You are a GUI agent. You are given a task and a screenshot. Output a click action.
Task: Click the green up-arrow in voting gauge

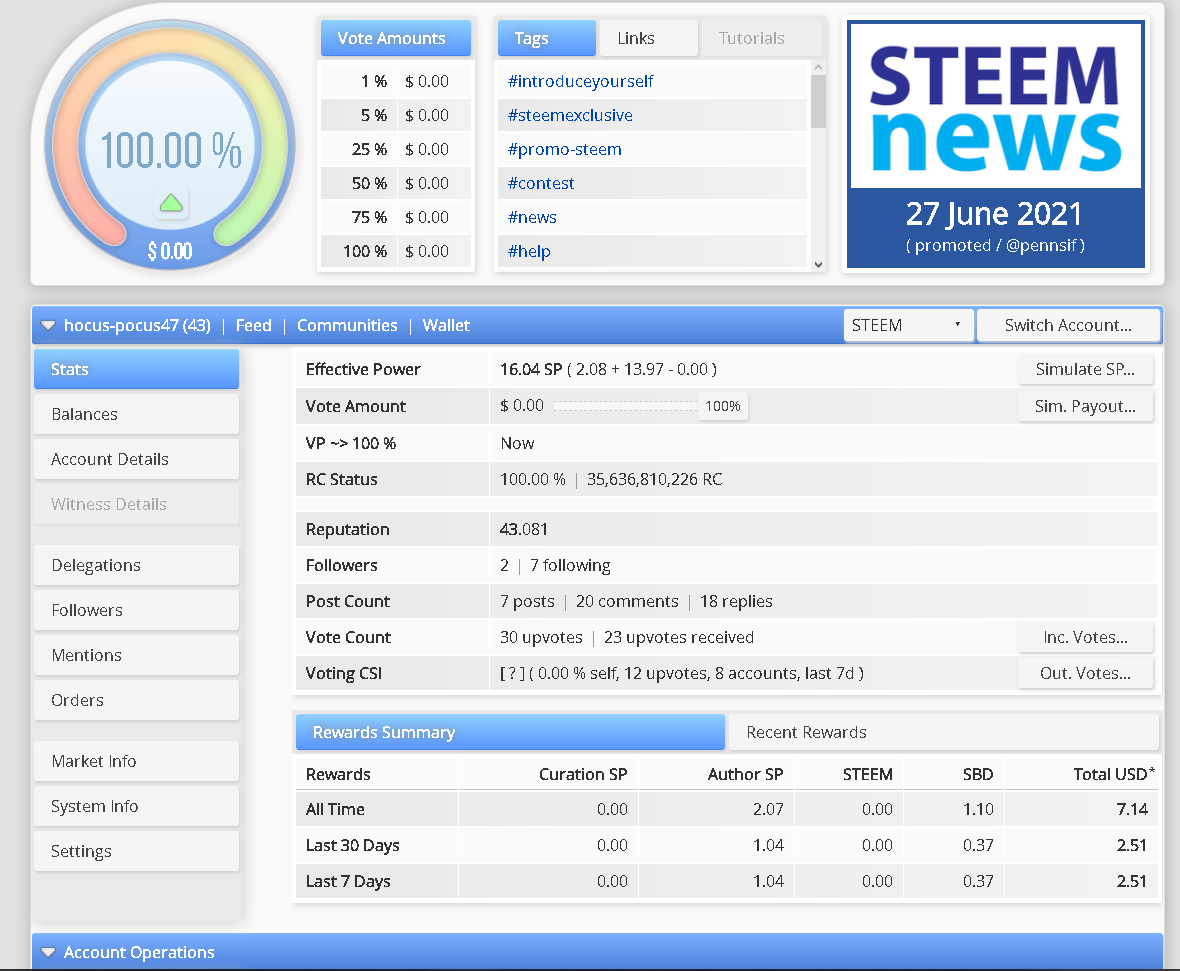172,203
